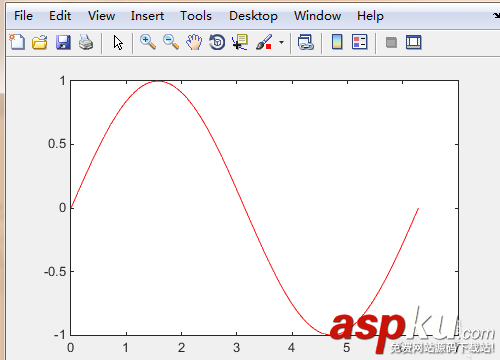This screenshot has height=360, width=500.
Task: Select the Edit Plot arrow tool
Action: [x=118, y=43]
